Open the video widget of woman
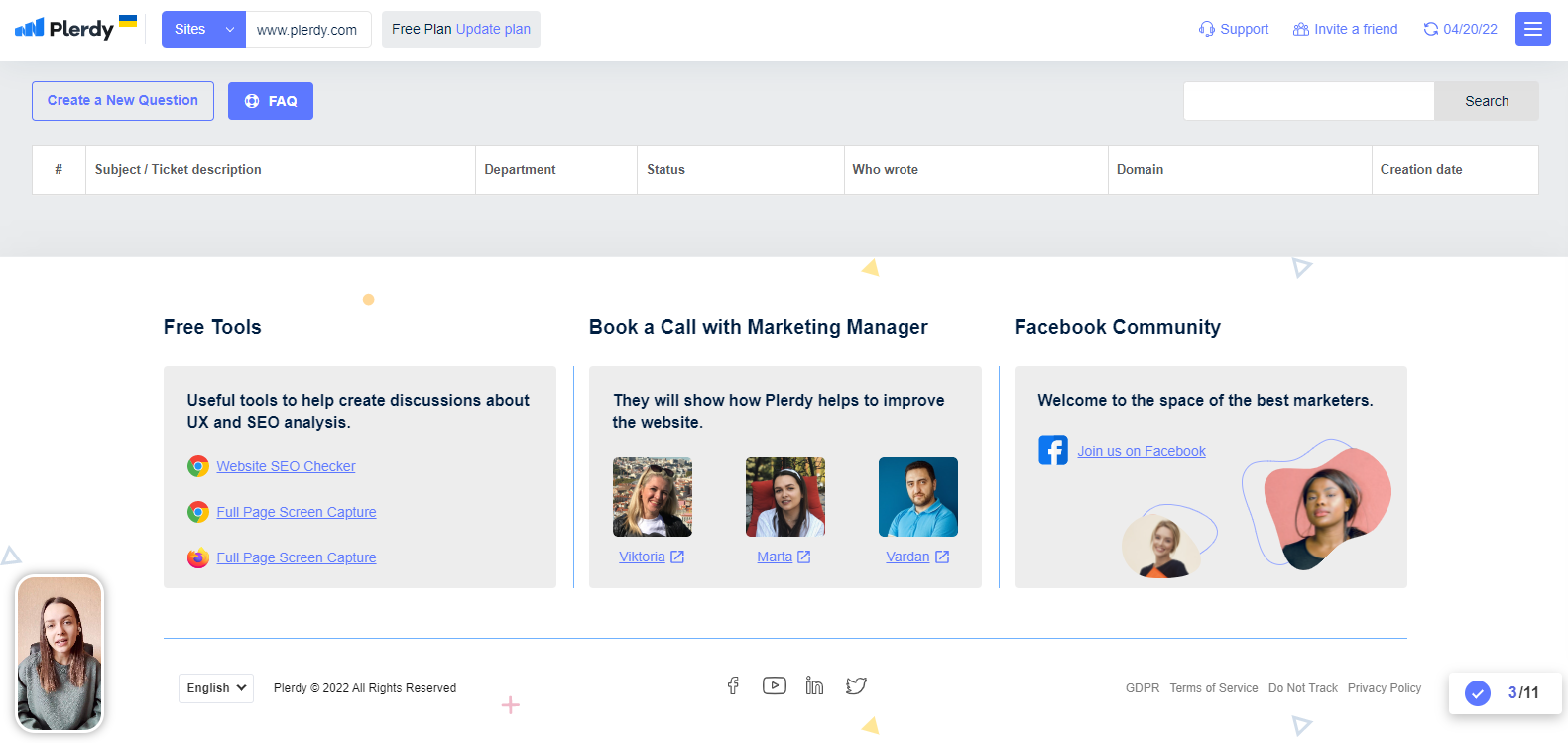The height and width of the screenshot is (743, 1568). point(60,654)
